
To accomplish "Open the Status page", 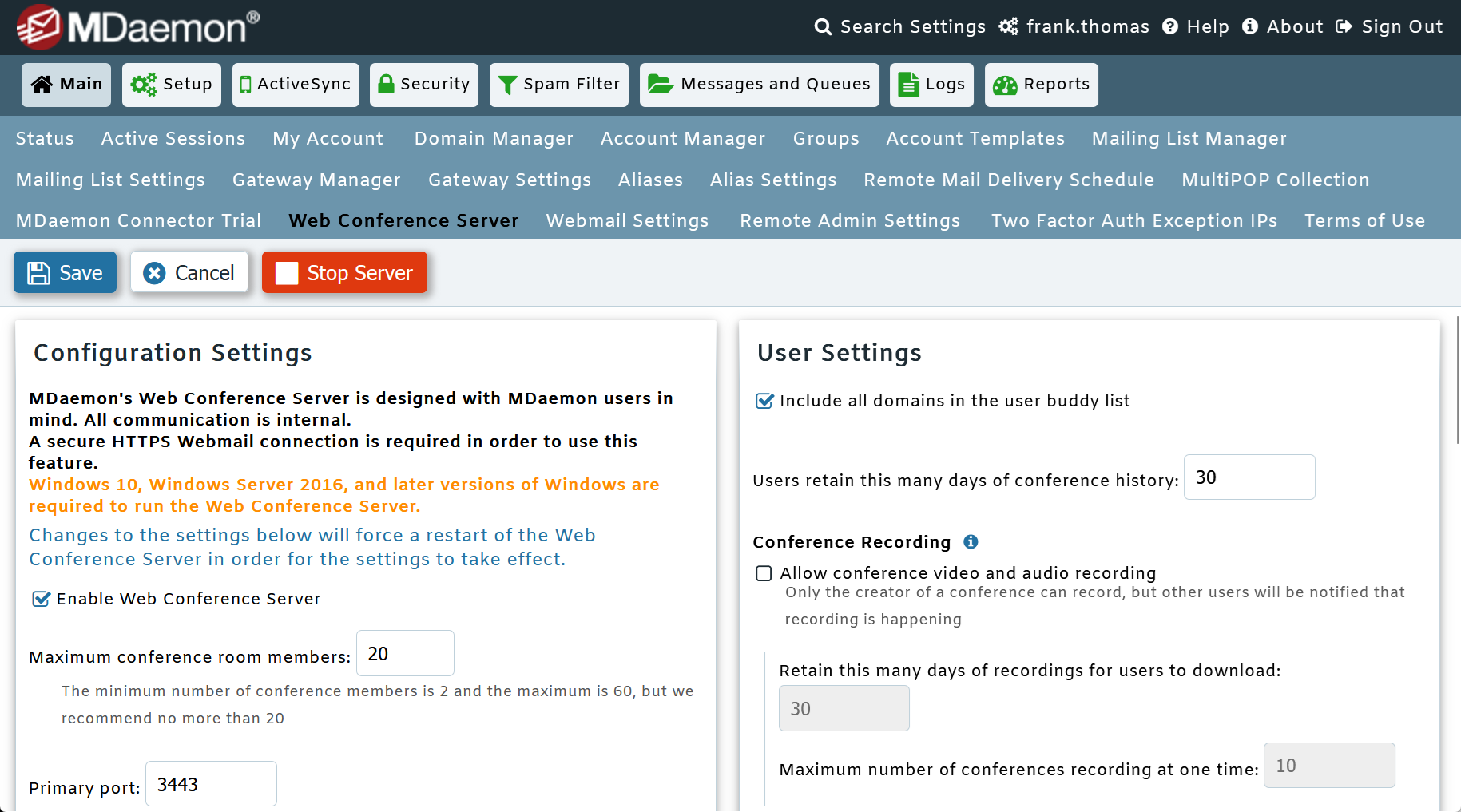I will coord(45,138).
